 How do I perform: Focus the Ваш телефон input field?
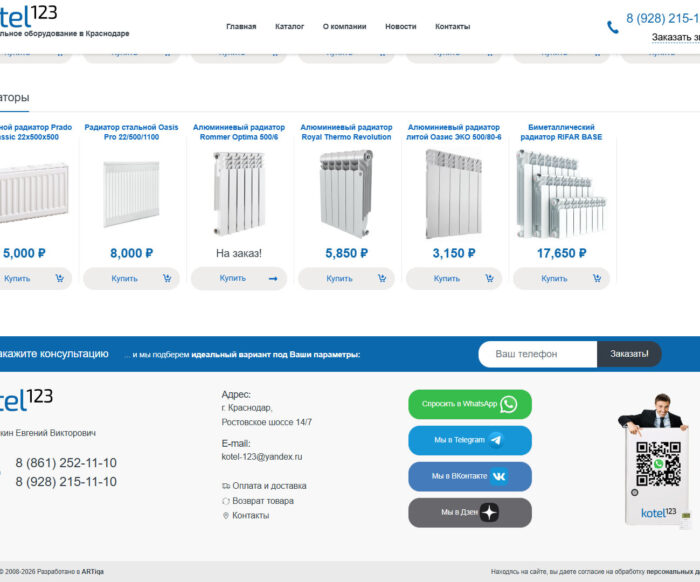tap(537, 354)
